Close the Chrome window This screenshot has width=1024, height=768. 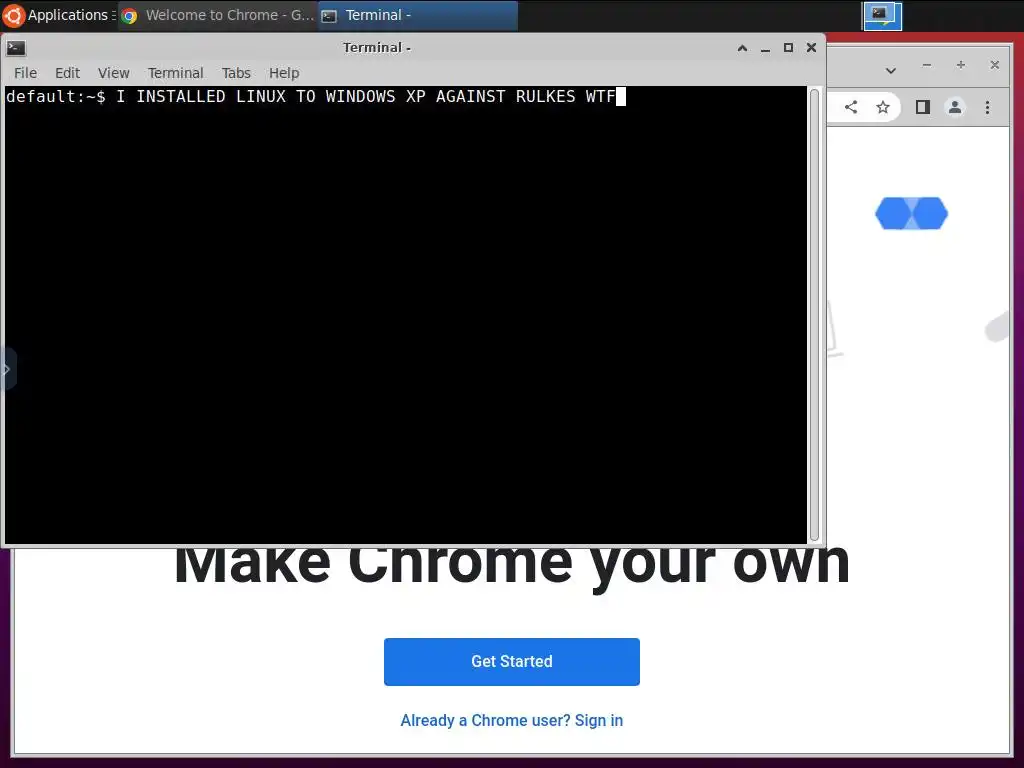point(995,65)
